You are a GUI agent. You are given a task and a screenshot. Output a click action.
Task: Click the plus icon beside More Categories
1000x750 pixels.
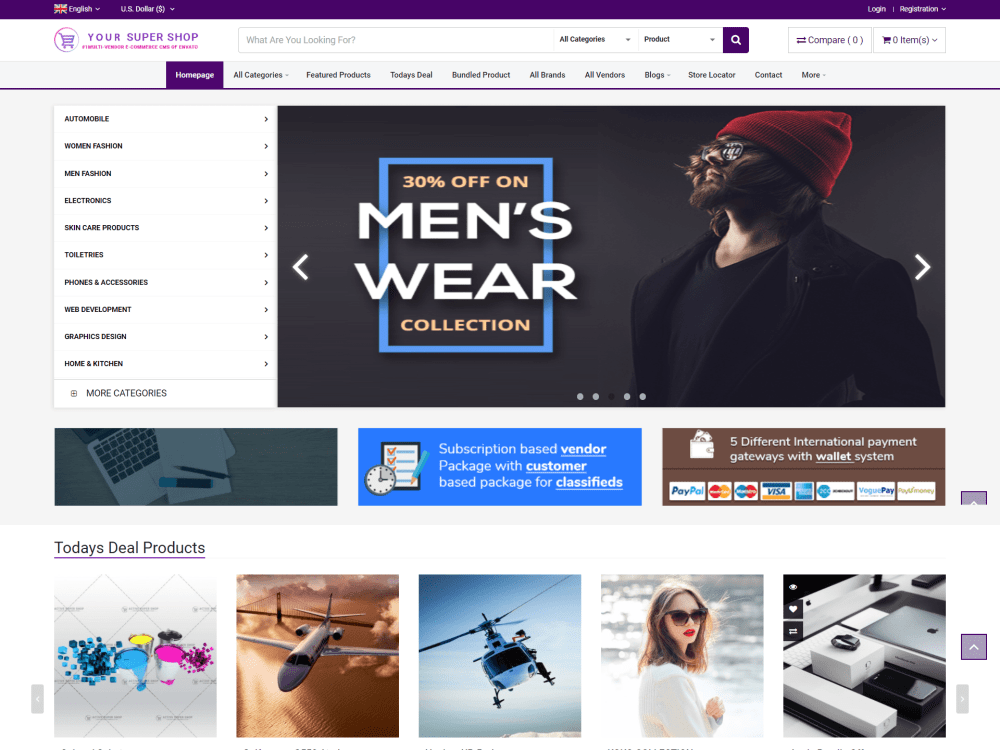click(74, 393)
